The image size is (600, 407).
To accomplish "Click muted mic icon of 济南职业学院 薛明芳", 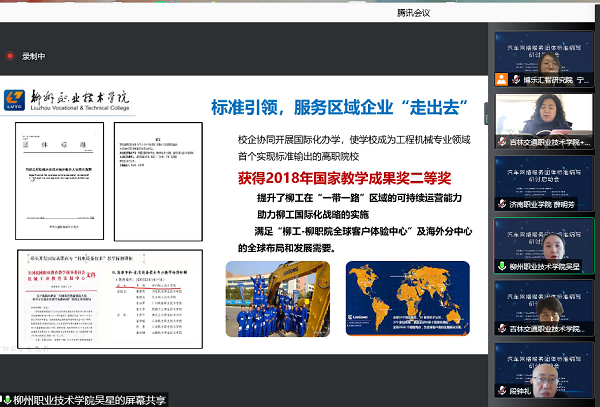I will pyautogui.click(x=502, y=203).
